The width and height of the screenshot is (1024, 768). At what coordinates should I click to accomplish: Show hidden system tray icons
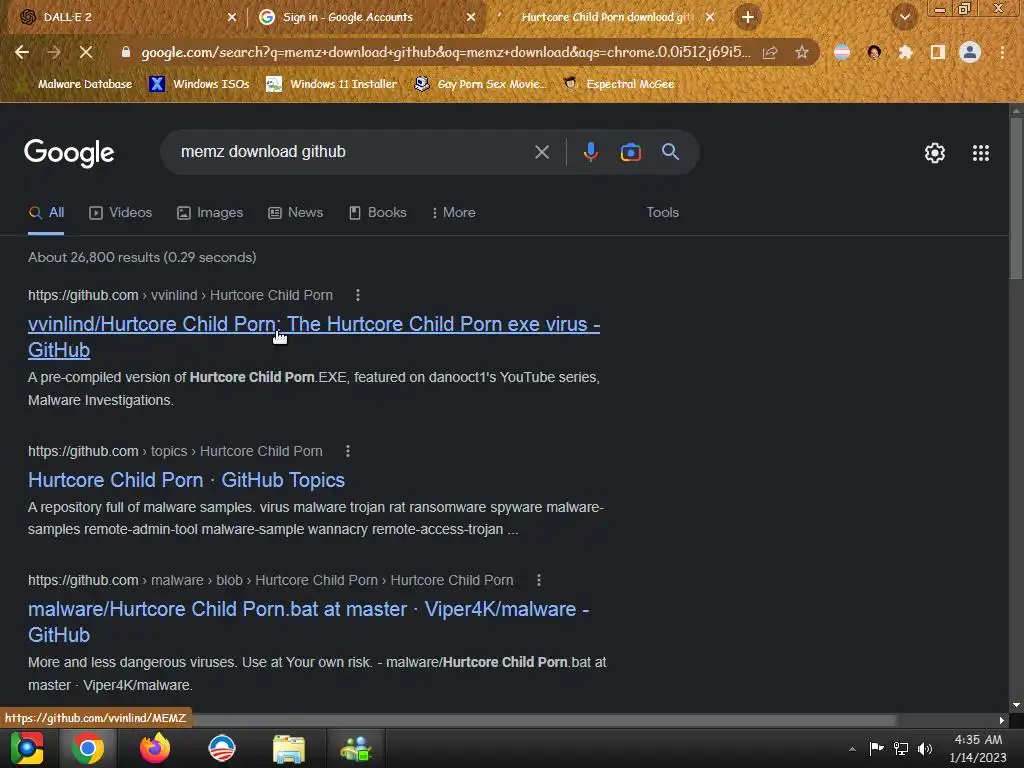[x=852, y=749]
